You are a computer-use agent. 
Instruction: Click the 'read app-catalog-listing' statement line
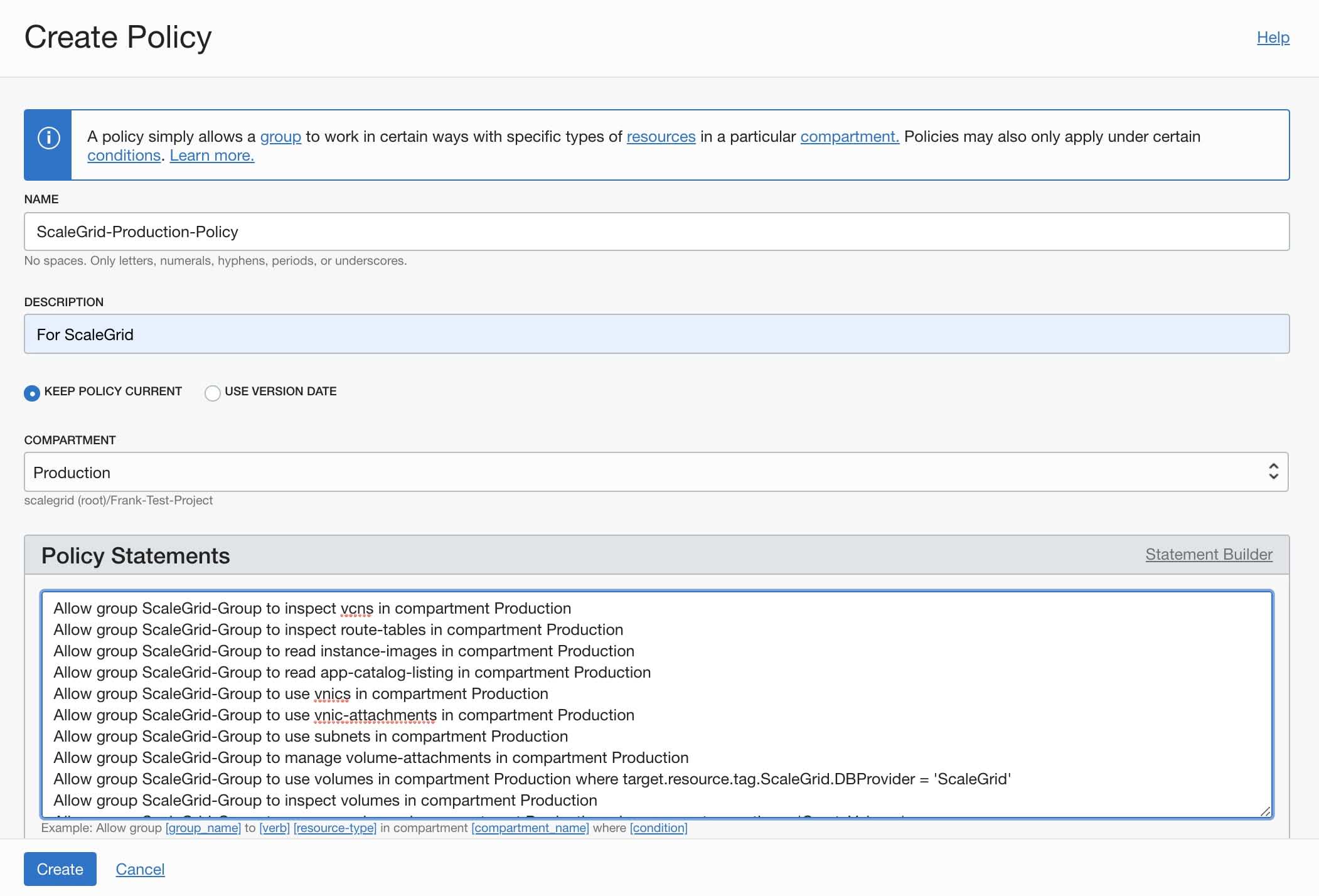[x=352, y=673]
